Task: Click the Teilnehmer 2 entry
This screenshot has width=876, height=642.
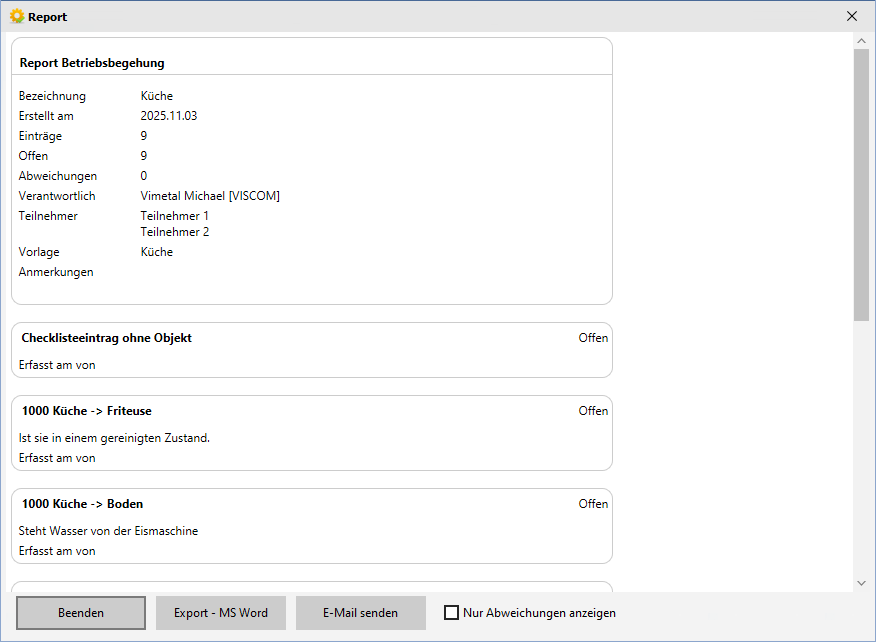Action: click(x=175, y=232)
